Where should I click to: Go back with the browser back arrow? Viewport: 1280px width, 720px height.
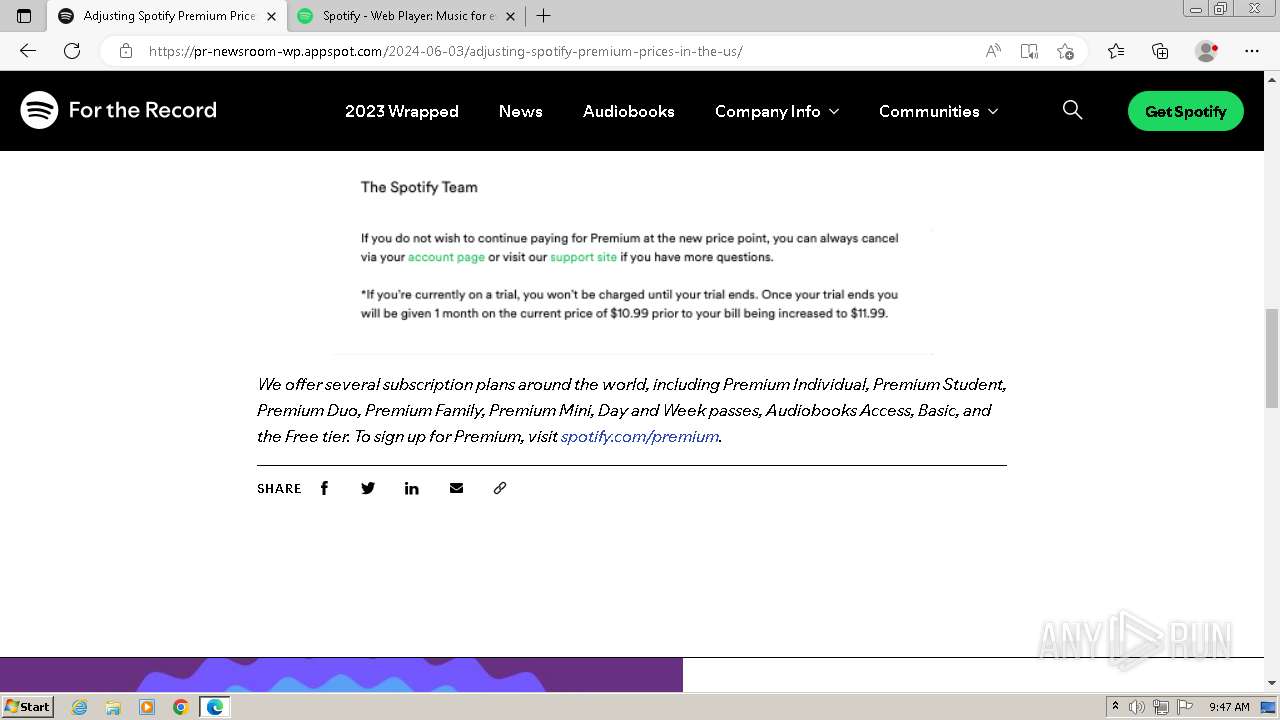(x=28, y=51)
